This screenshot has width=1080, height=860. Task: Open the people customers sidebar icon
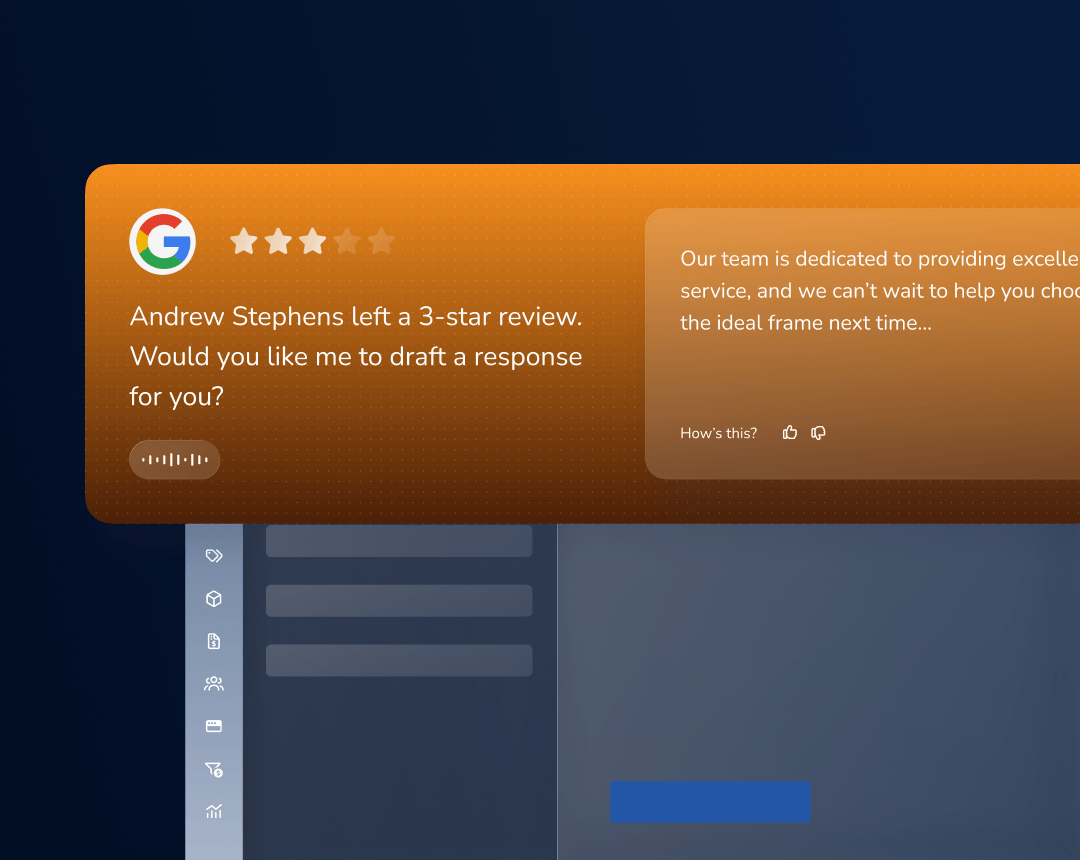pyautogui.click(x=214, y=684)
